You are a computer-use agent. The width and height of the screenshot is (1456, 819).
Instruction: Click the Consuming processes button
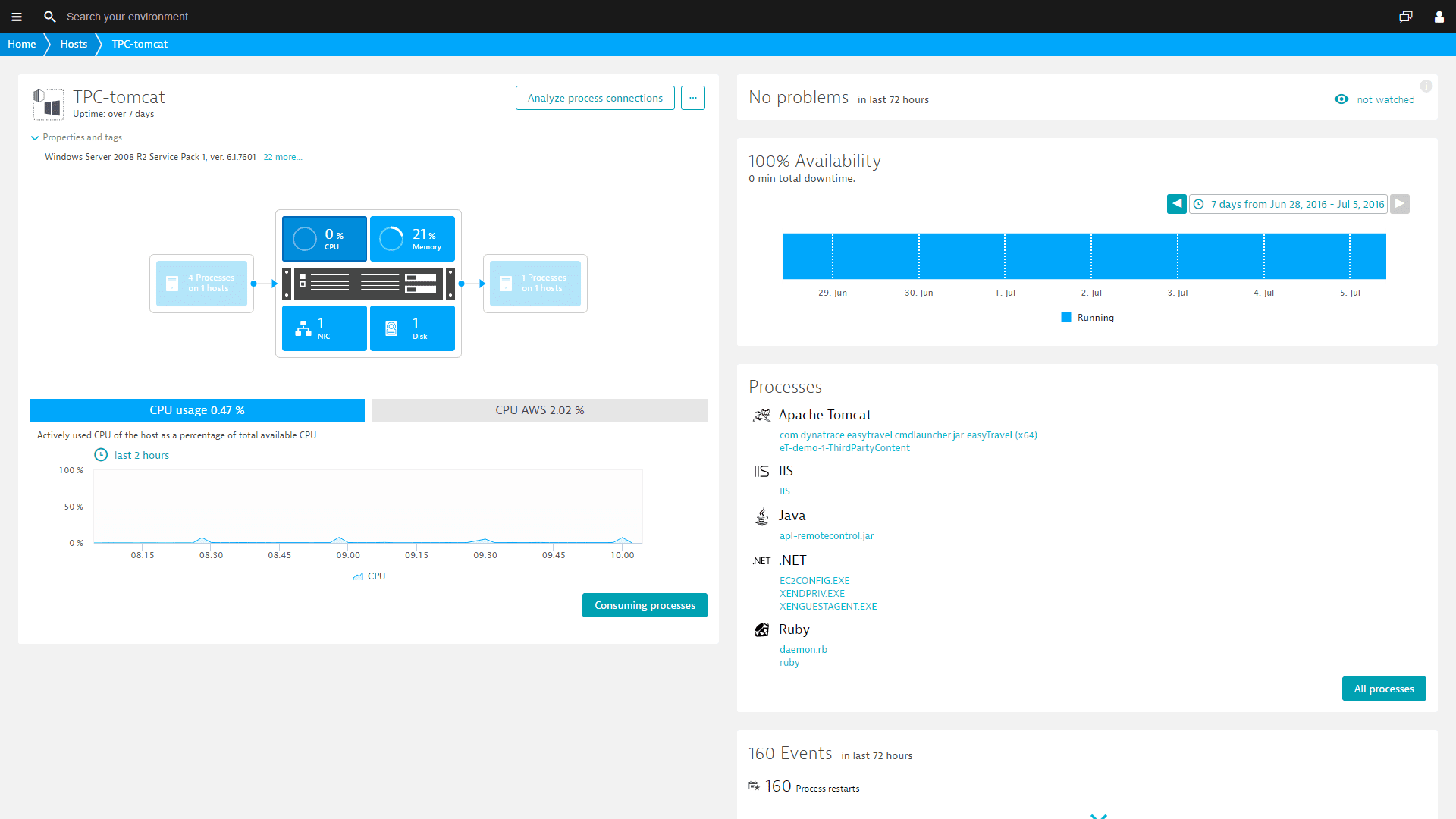click(645, 605)
